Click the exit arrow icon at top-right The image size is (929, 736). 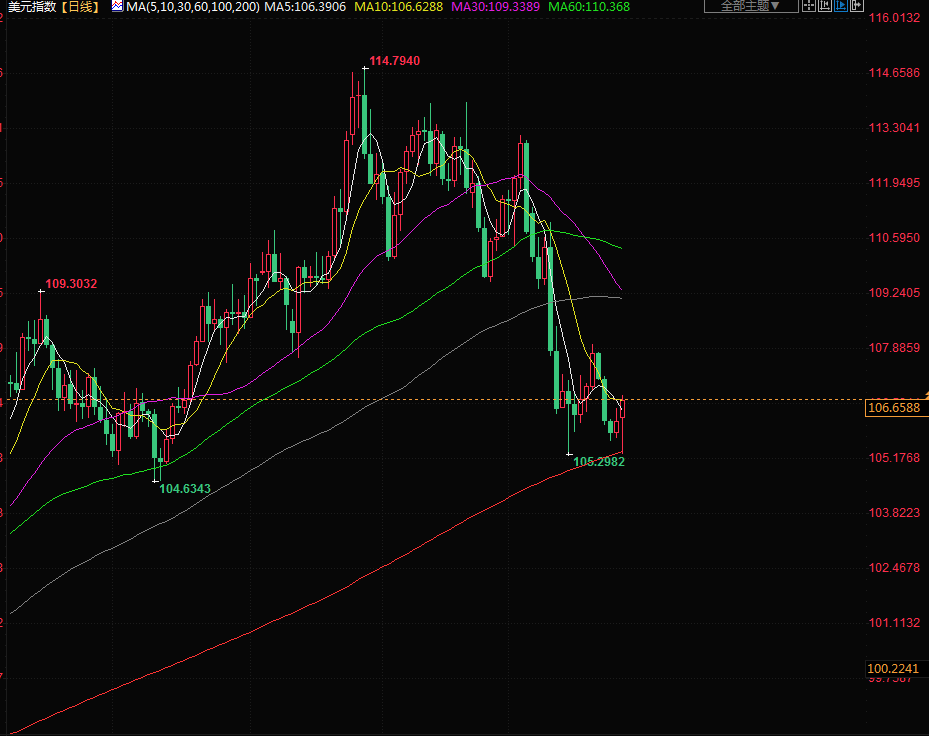(x=856, y=6)
